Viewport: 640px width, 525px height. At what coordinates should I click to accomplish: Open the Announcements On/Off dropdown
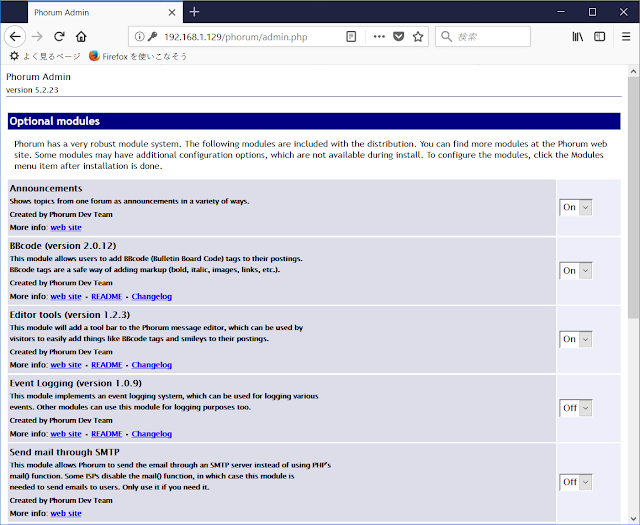pyautogui.click(x=576, y=207)
